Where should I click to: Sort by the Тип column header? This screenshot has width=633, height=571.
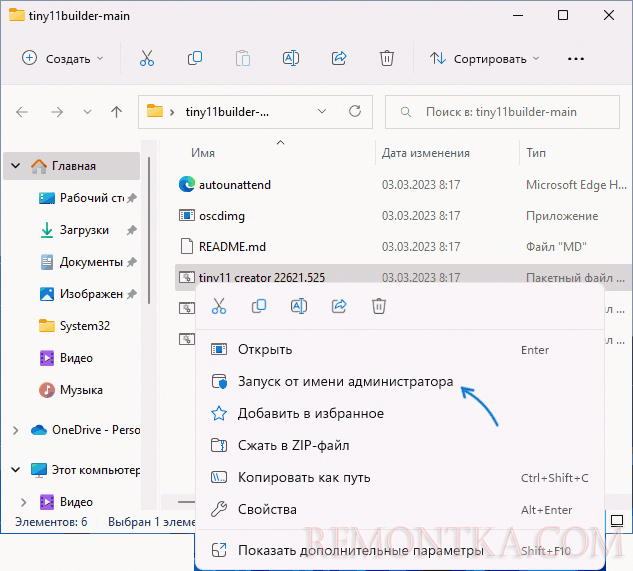[536, 153]
